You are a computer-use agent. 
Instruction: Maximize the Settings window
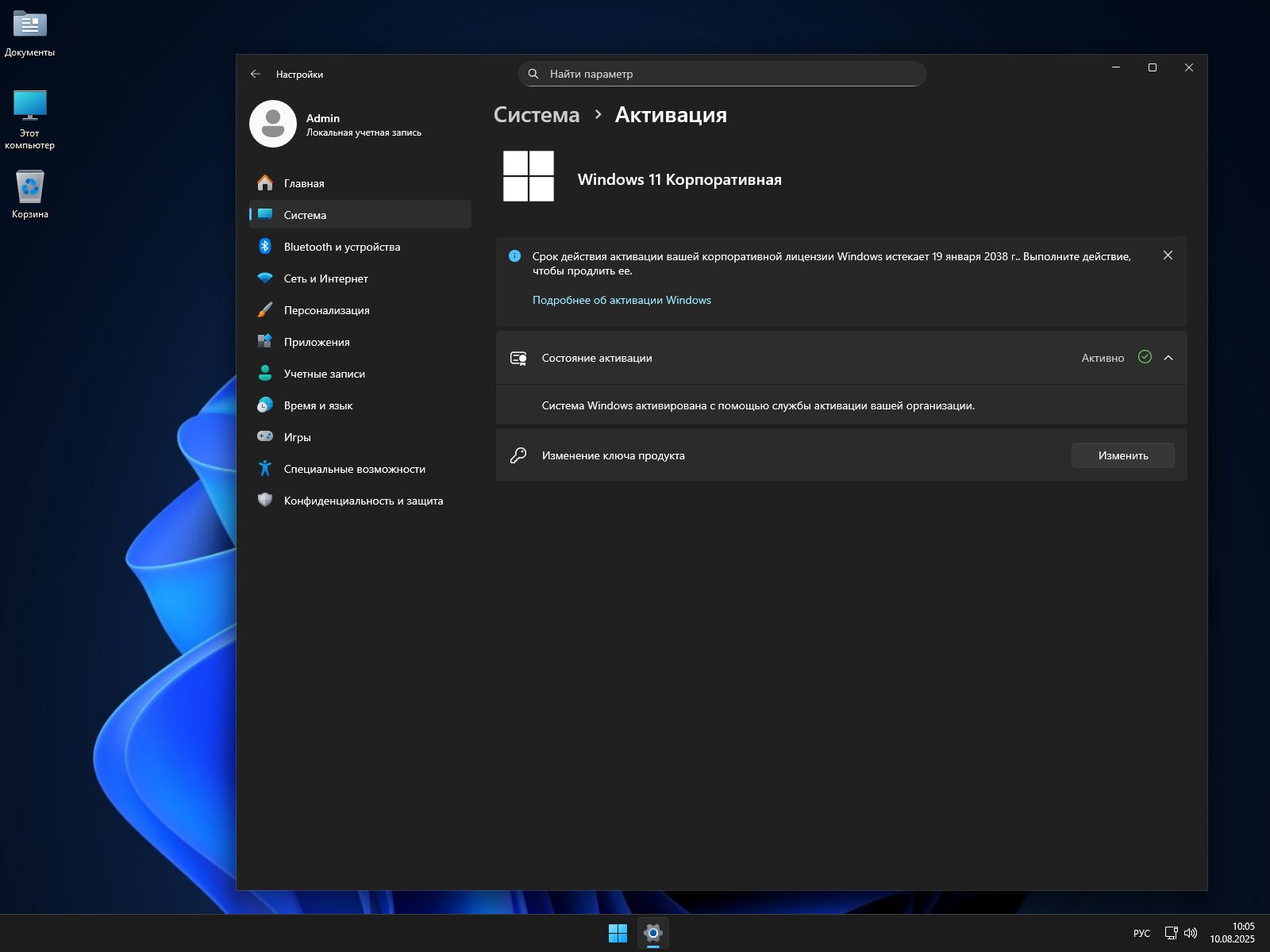1153,67
